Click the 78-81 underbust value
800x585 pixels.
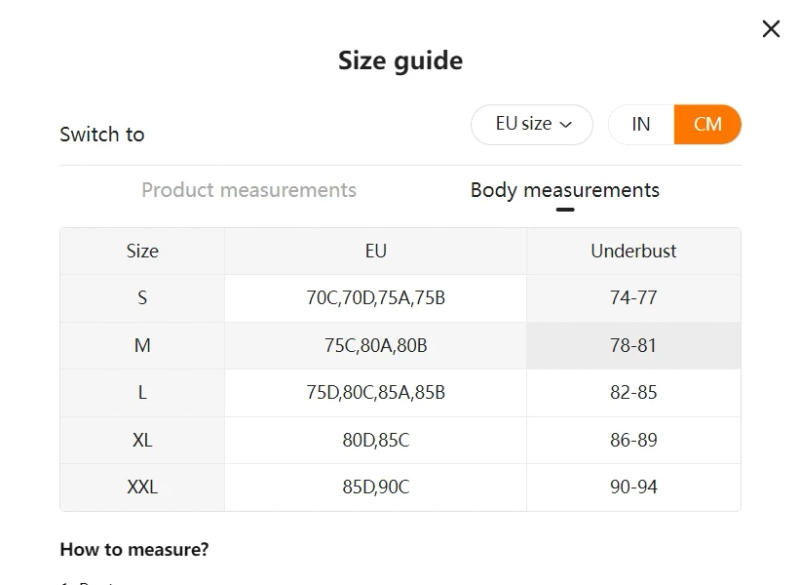[x=633, y=345]
